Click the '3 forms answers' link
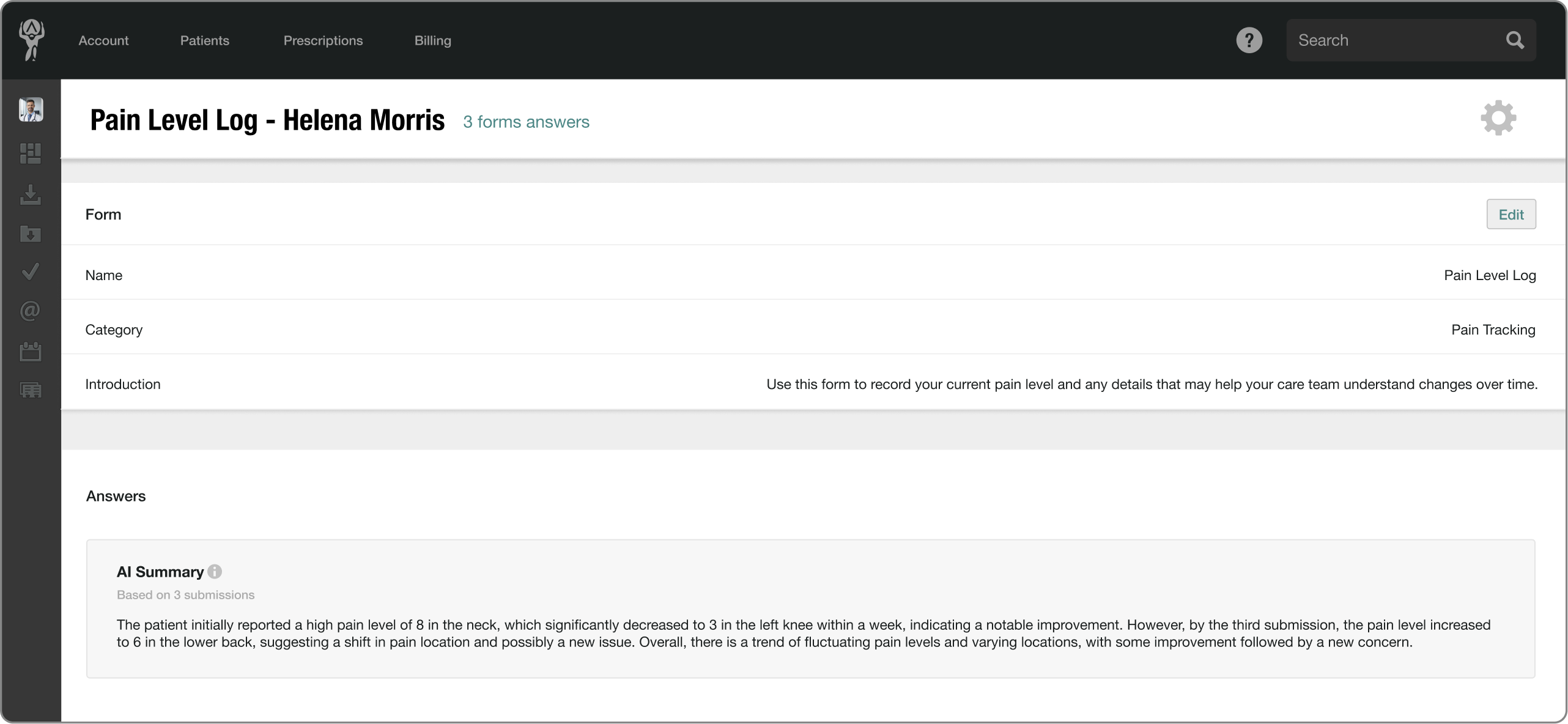The image size is (1568, 724). tap(526, 122)
